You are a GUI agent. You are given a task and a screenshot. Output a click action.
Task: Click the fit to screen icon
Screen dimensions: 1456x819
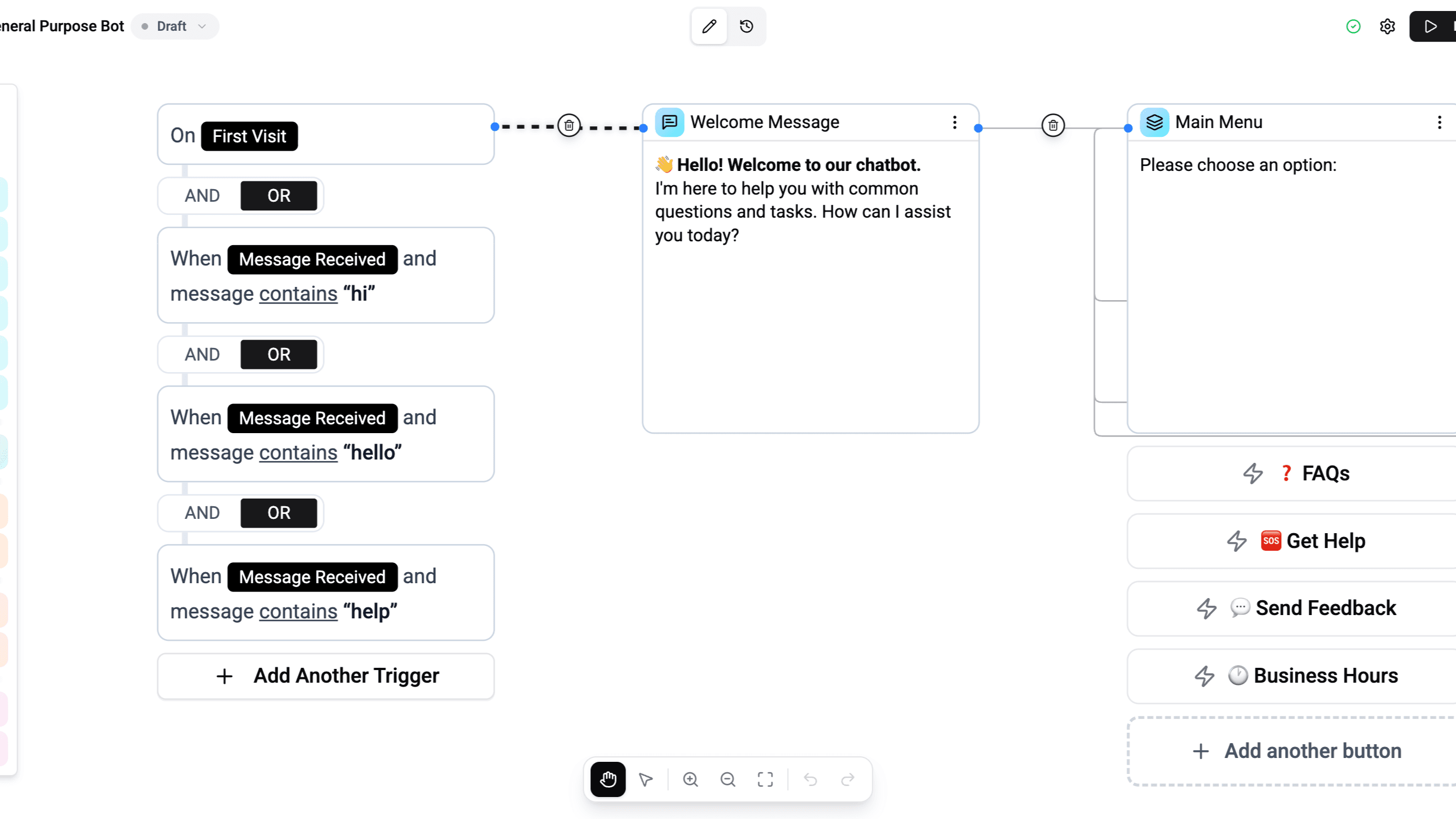(x=765, y=779)
